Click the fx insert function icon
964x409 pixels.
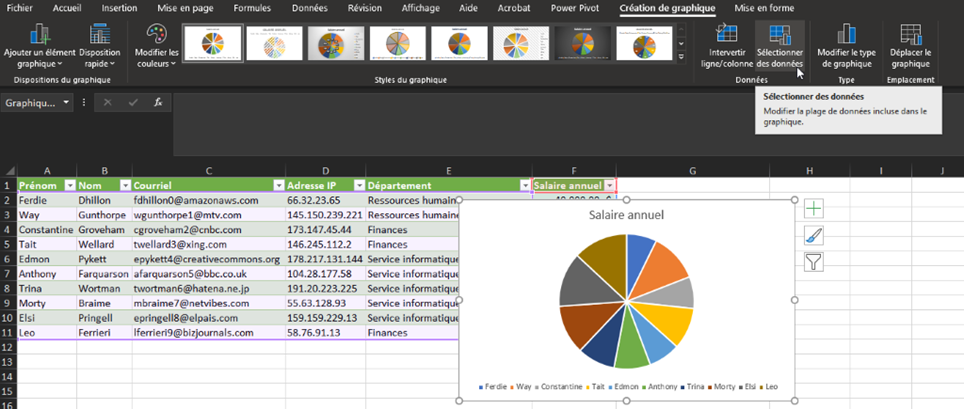pyautogui.click(x=158, y=102)
